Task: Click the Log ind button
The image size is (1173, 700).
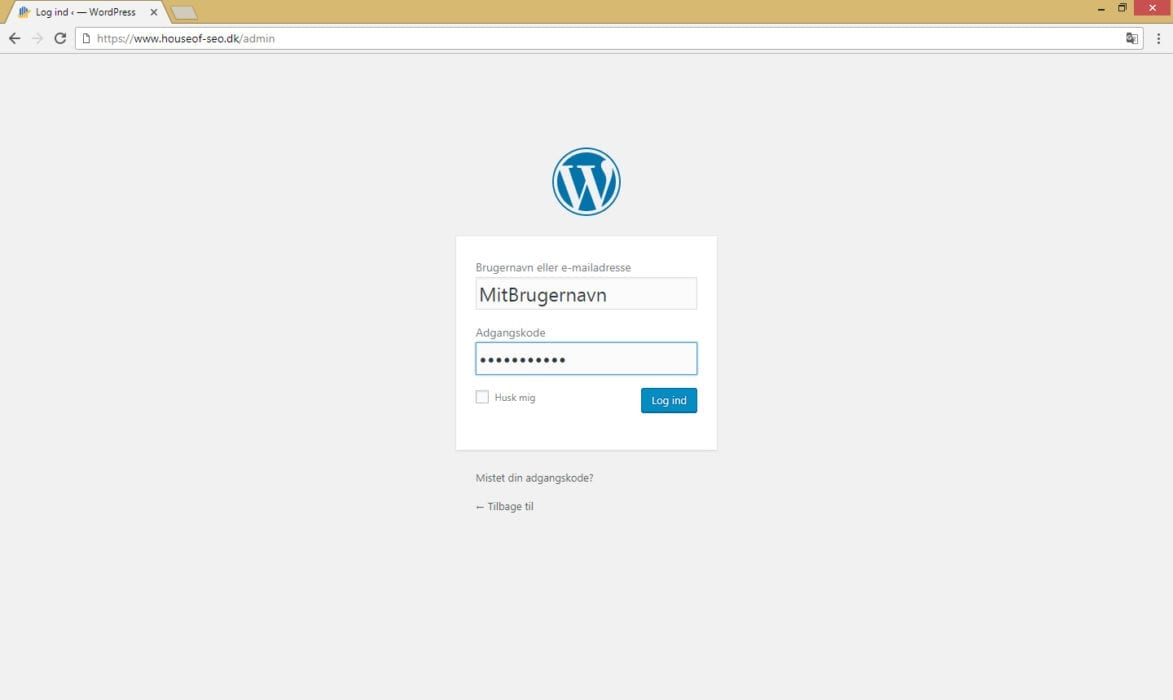Action: pos(669,400)
